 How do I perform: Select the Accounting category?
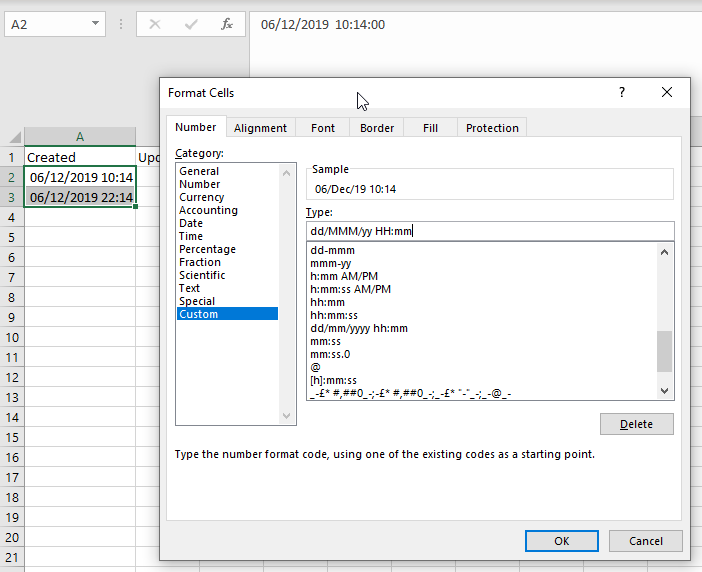pyautogui.click(x=227, y=210)
